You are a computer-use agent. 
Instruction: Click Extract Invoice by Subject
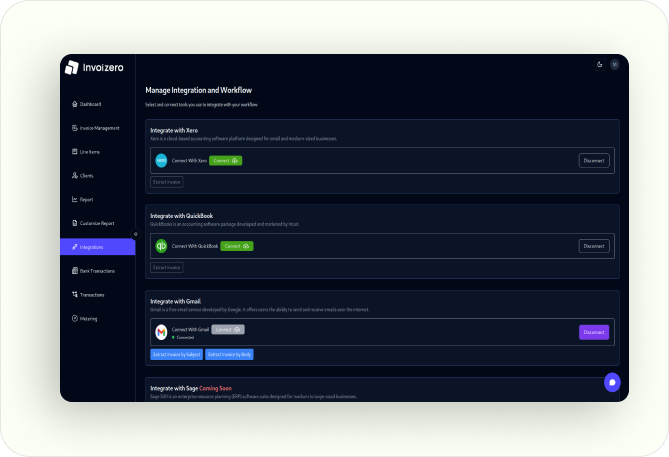[177, 355]
